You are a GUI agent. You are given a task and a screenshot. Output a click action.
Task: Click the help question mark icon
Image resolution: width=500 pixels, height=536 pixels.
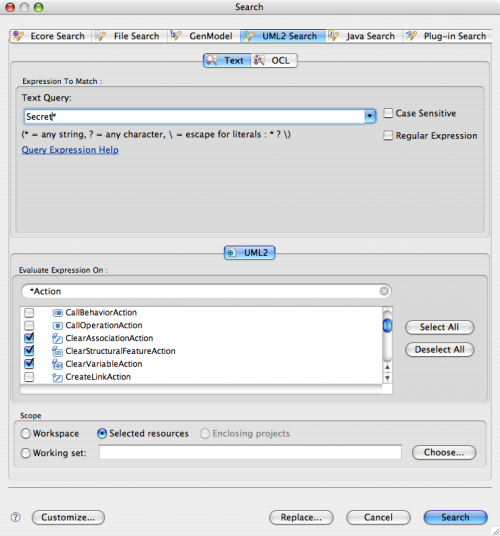tap(15, 517)
